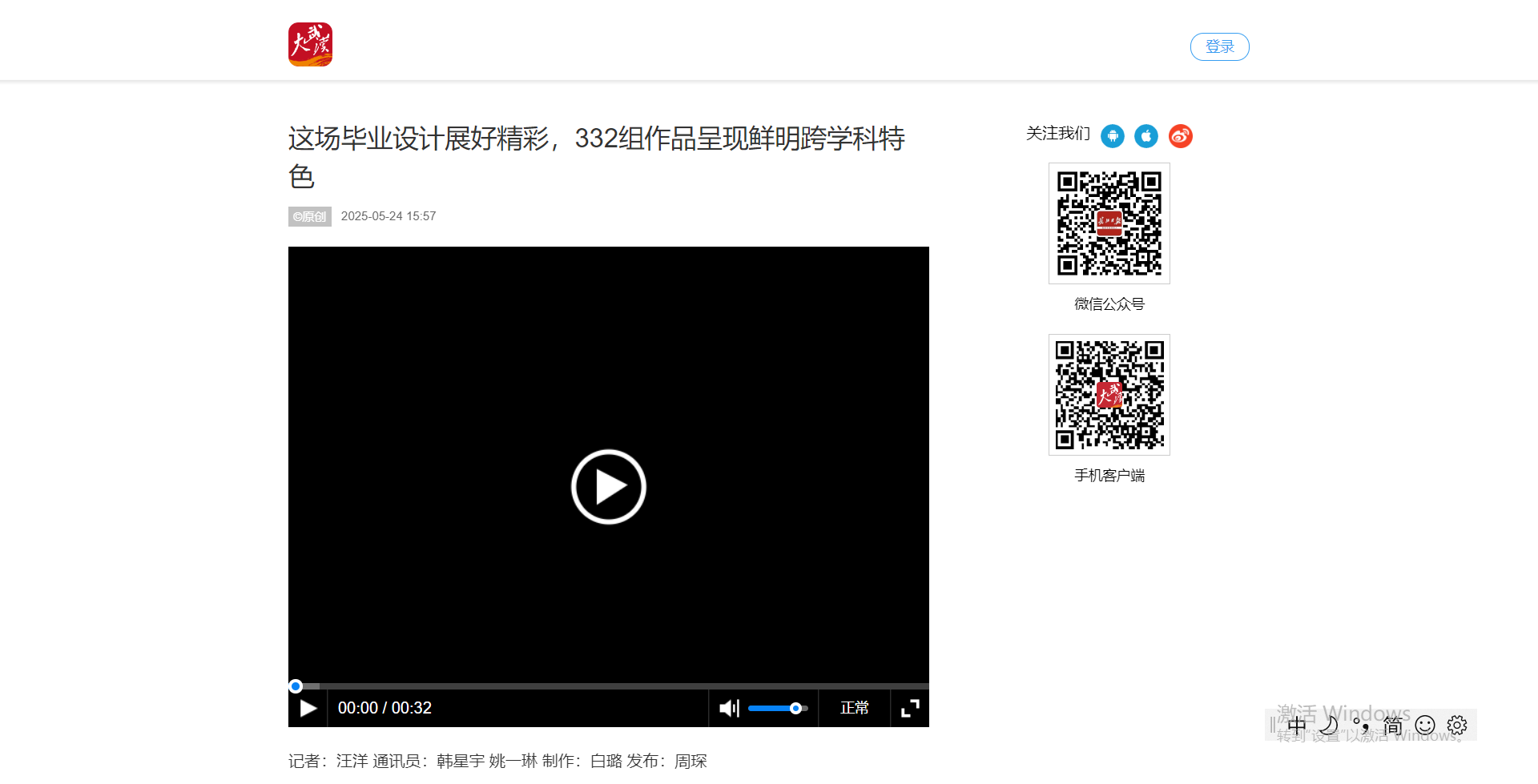The image size is (1538, 784).
Task: Mute the video via speaker icon
Action: point(729,708)
